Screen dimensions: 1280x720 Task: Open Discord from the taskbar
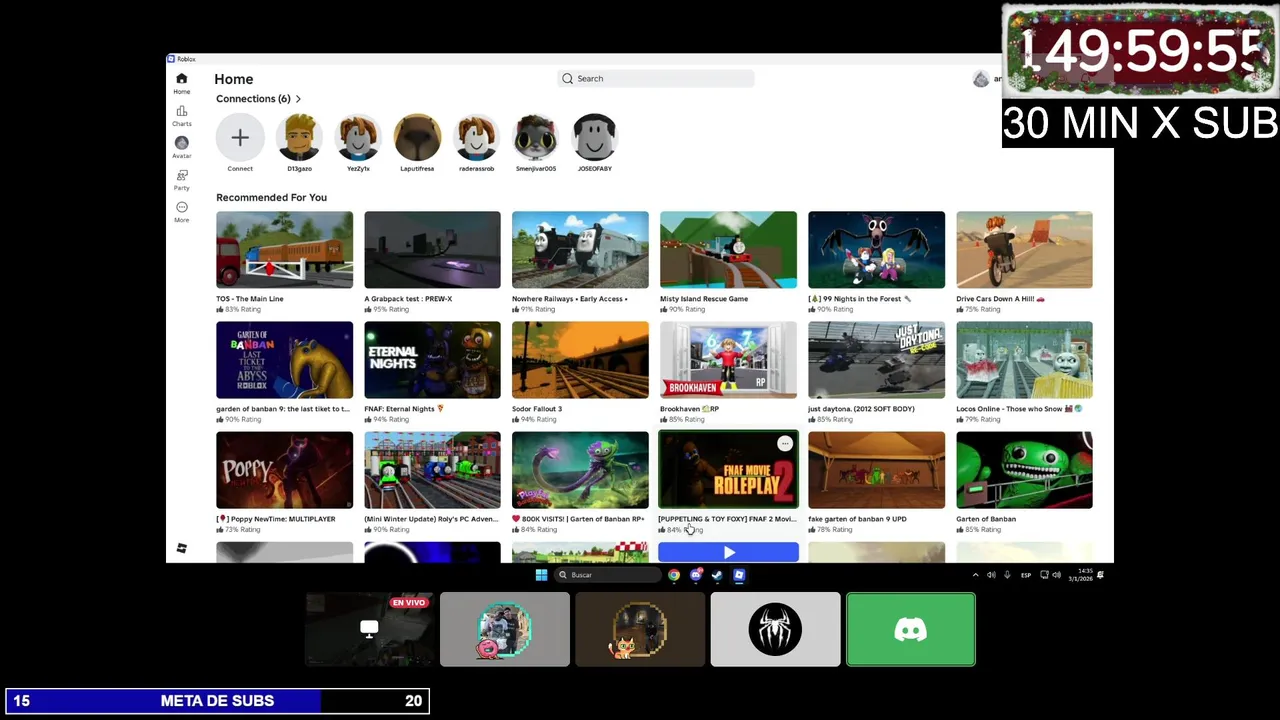[696, 575]
